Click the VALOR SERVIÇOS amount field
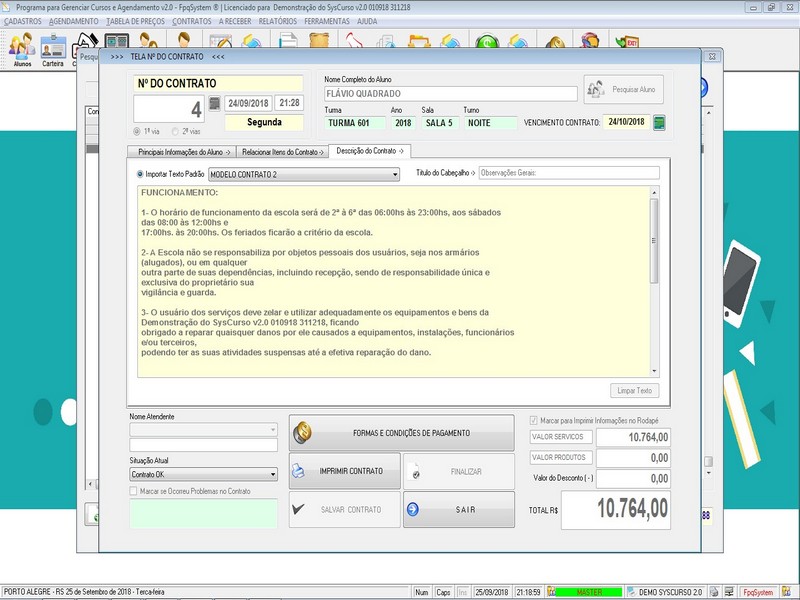 point(633,437)
